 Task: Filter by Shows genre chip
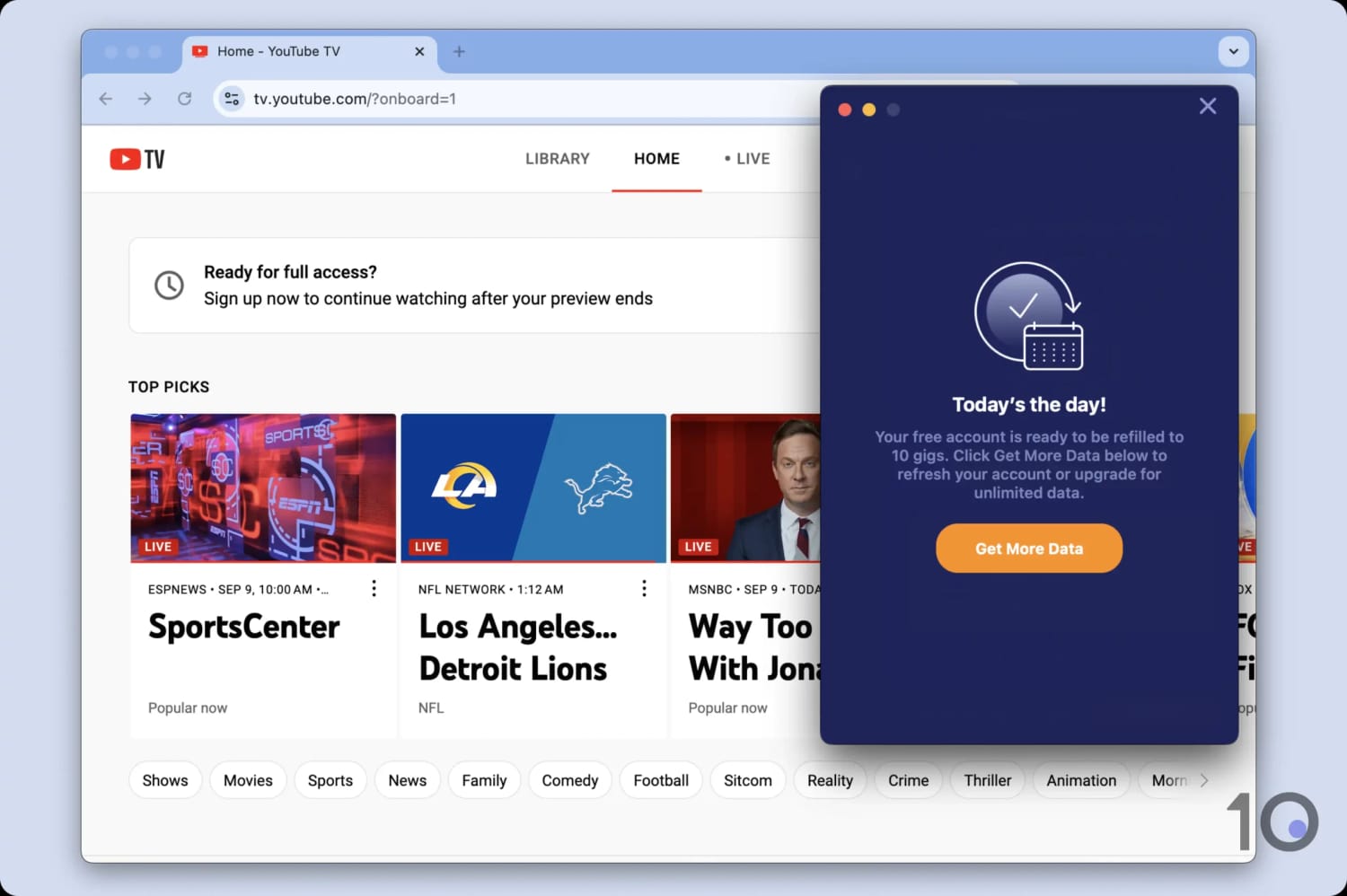click(x=165, y=780)
